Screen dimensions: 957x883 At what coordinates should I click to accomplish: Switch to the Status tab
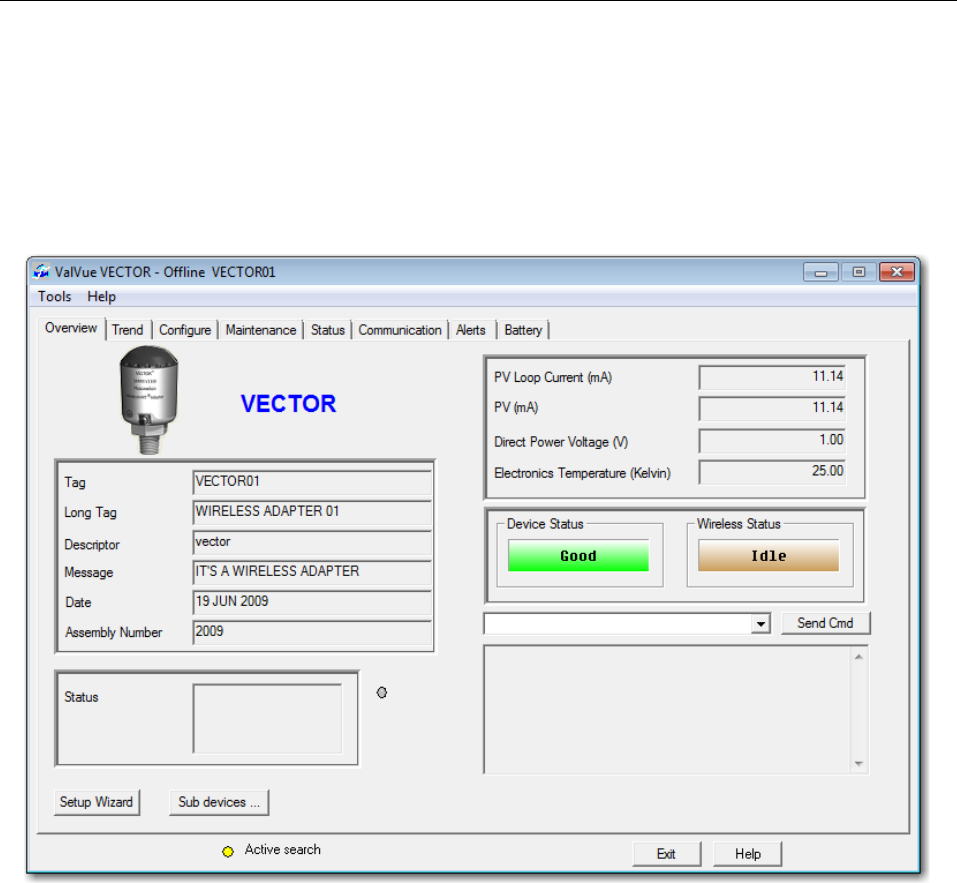328,330
